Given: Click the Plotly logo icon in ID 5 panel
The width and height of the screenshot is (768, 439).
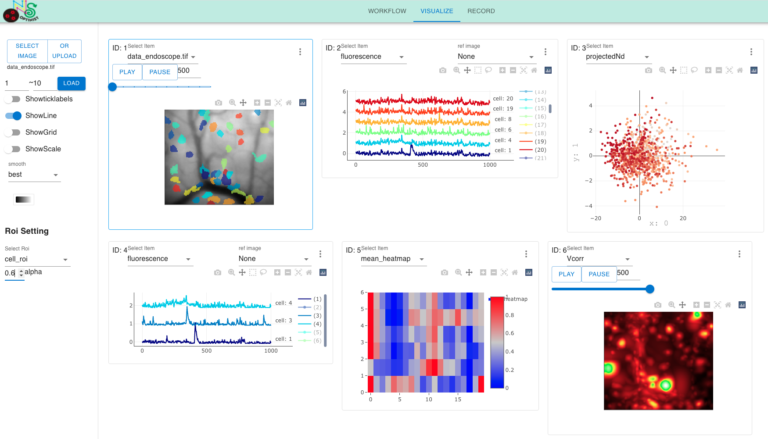Looking at the screenshot, I should tap(528, 272).
